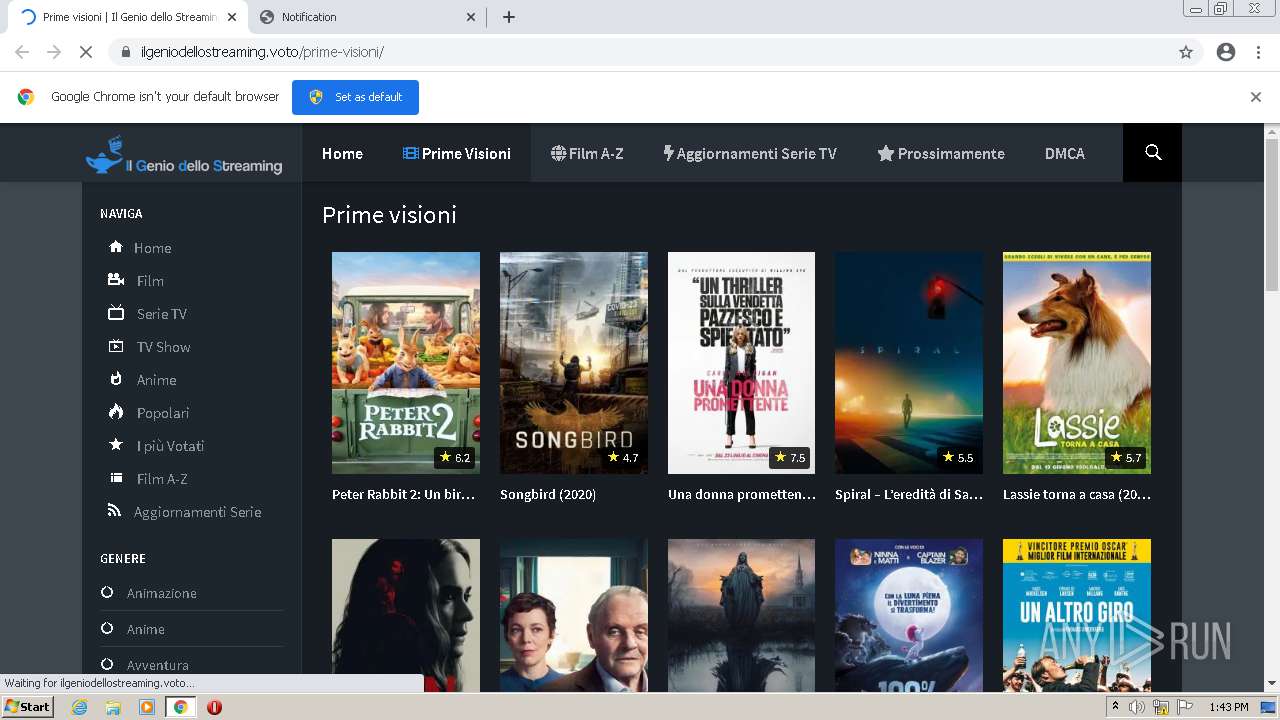This screenshot has width=1280, height=720.
Task: Click the Film A-Z list icon in sidebar
Action: tap(116, 478)
